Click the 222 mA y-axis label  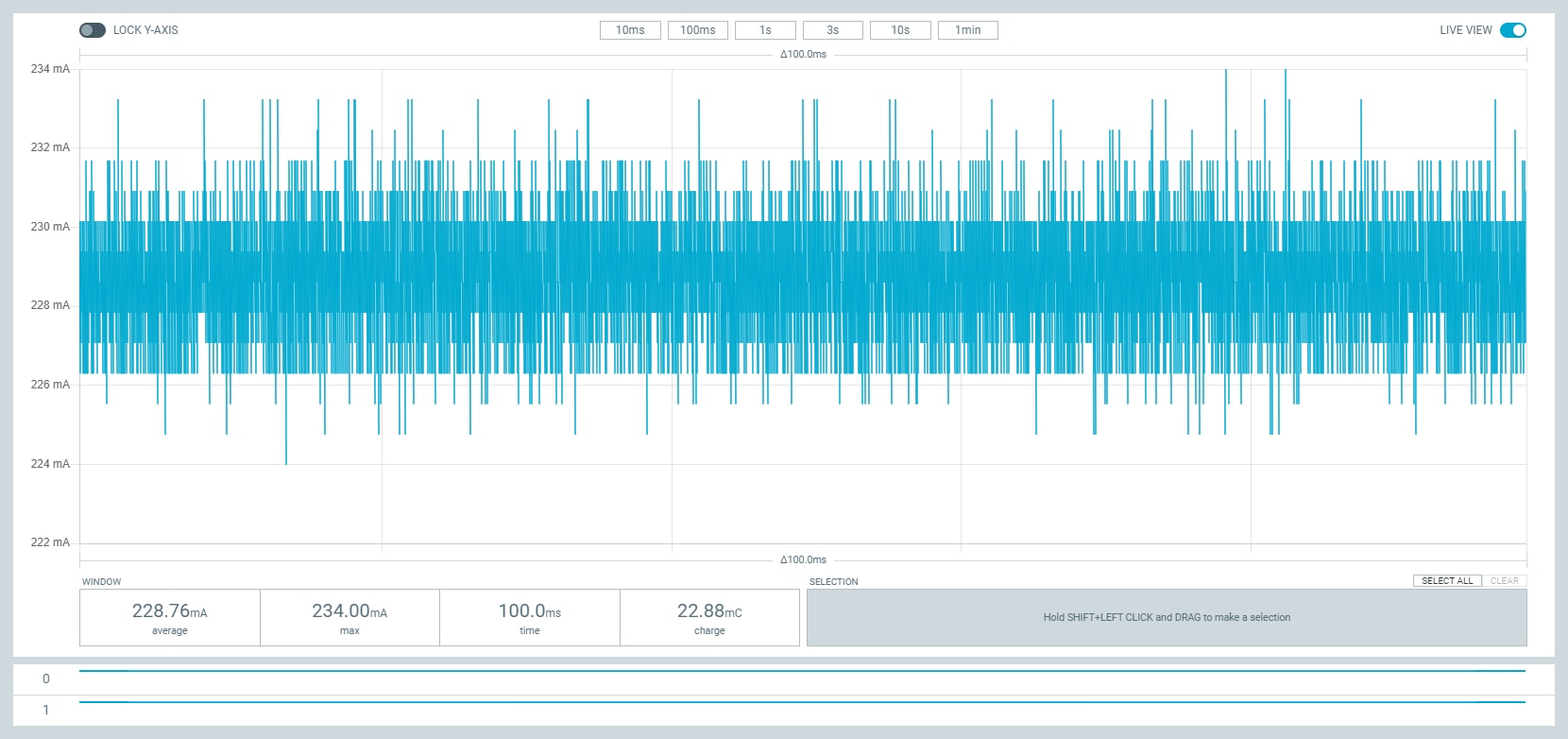pyautogui.click(x=50, y=542)
